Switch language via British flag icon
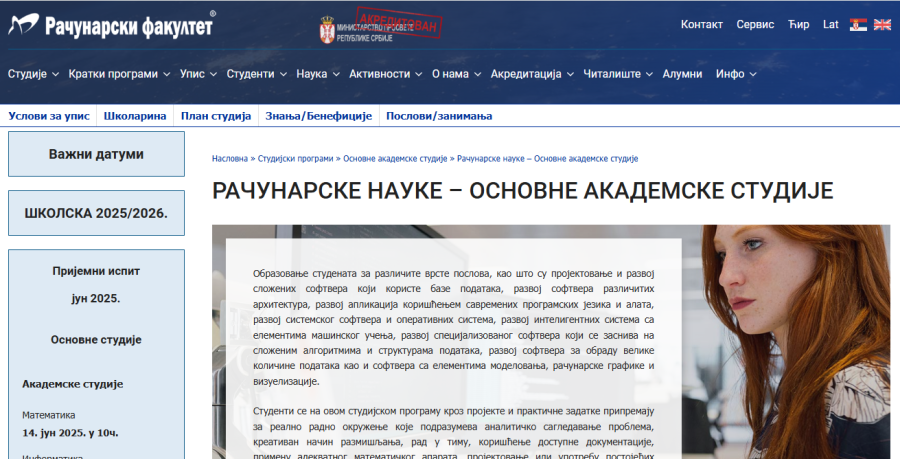Viewport: 900px width, 459px height. coord(882,25)
